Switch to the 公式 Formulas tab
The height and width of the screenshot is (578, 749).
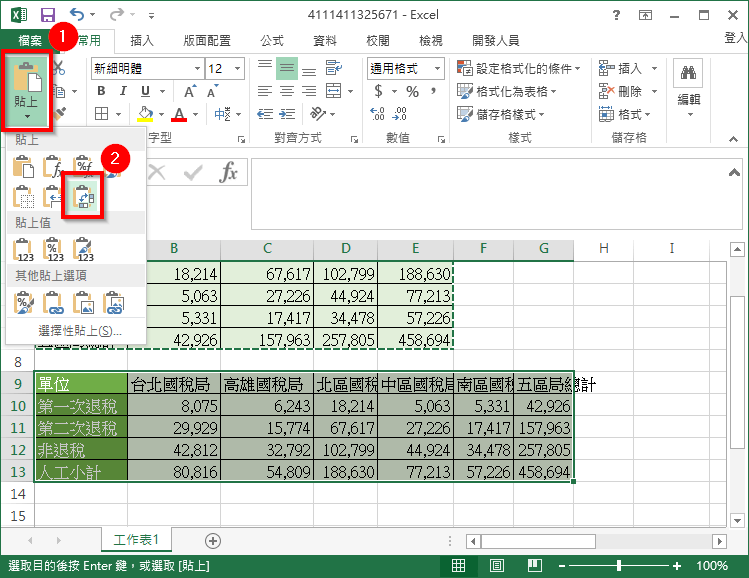[x=272, y=41]
